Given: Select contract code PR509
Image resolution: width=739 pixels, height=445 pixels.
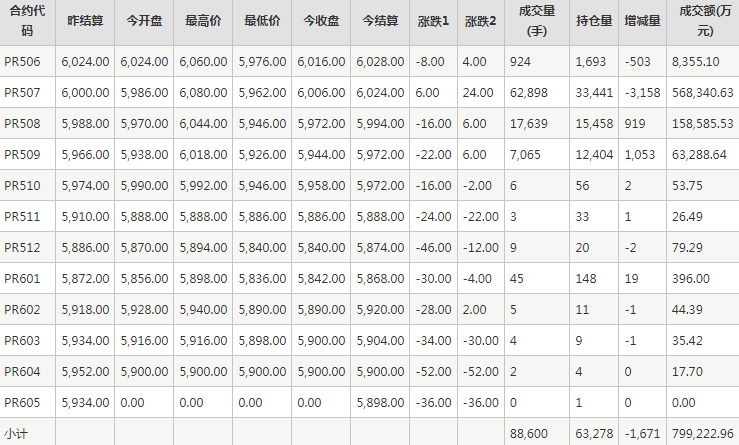Looking at the screenshot, I should [22, 155].
